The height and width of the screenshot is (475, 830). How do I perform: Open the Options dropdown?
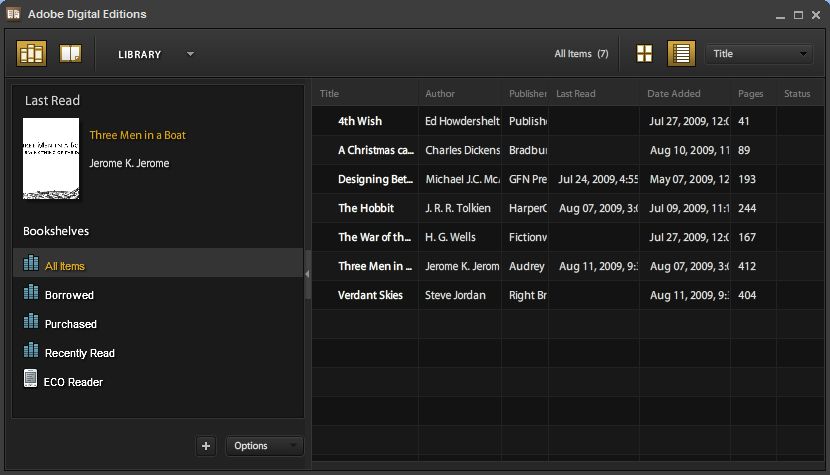click(x=265, y=446)
